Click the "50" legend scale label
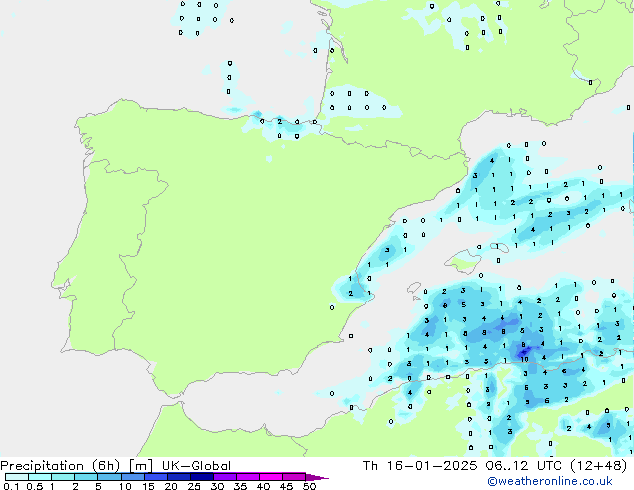 pos(309,486)
